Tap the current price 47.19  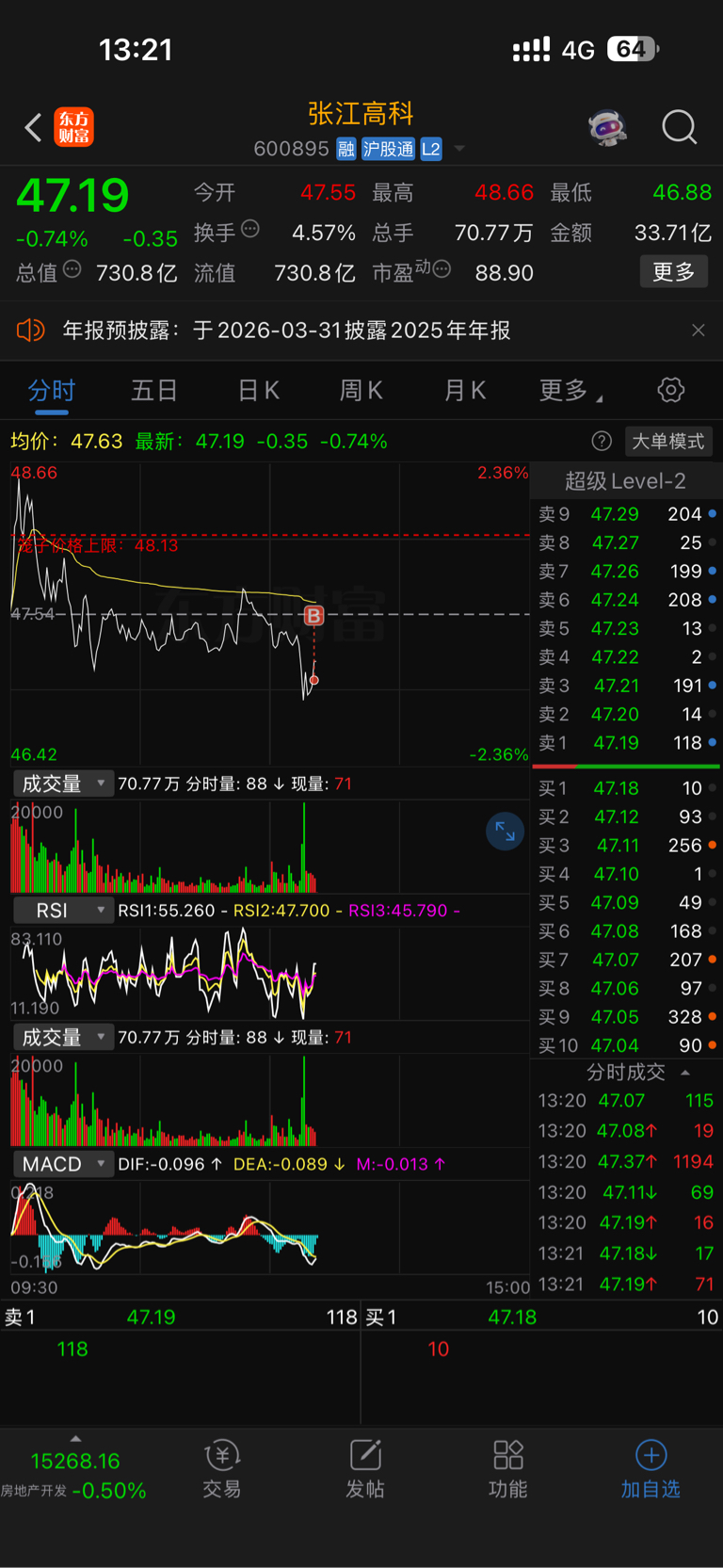point(72,195)
